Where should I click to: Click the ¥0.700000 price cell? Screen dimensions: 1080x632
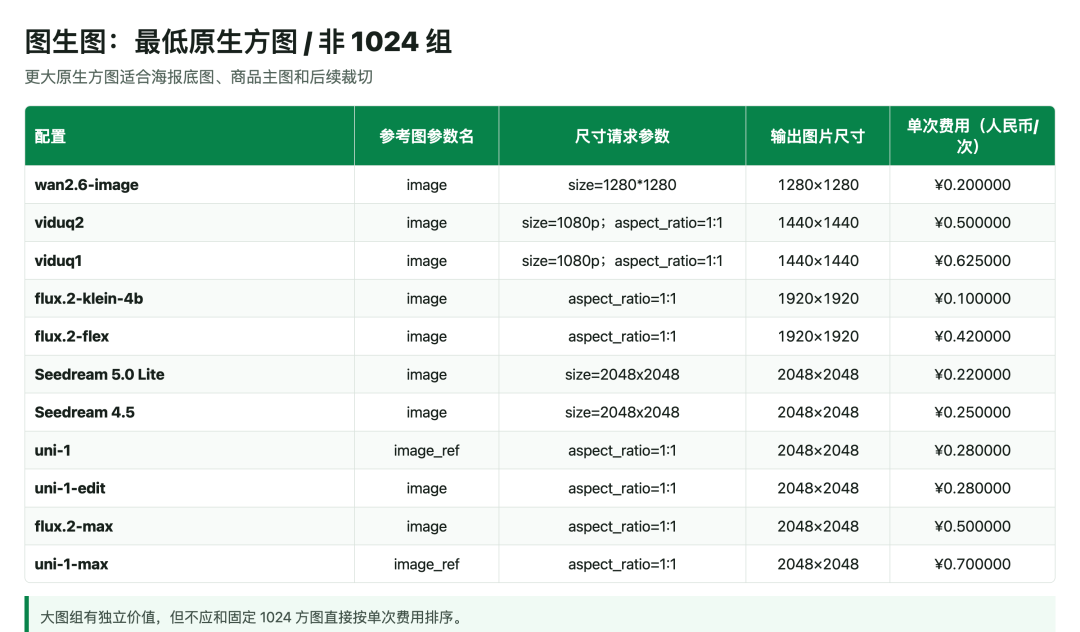point(972,564)
